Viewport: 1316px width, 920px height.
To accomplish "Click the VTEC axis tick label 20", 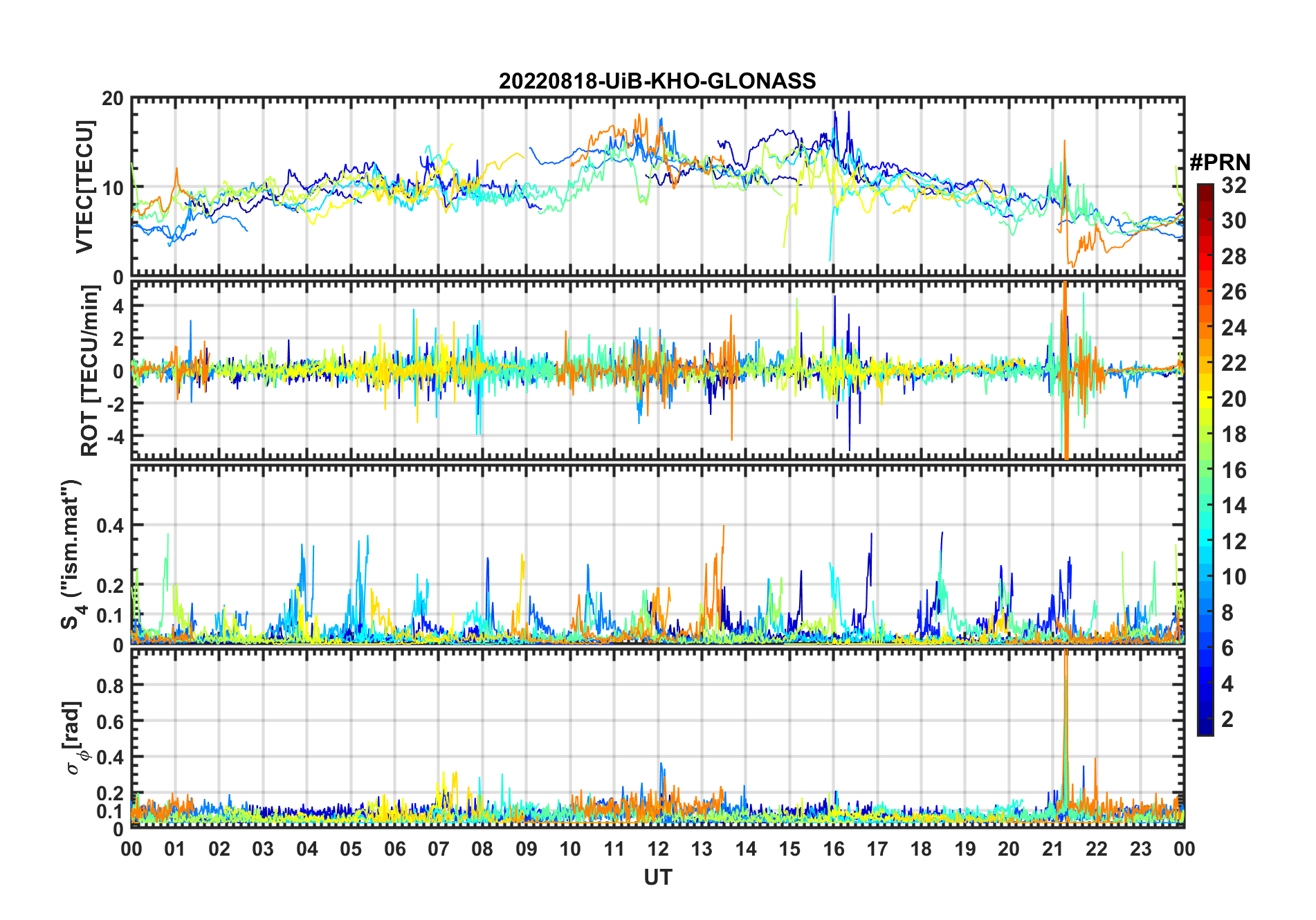I will 113,99.
